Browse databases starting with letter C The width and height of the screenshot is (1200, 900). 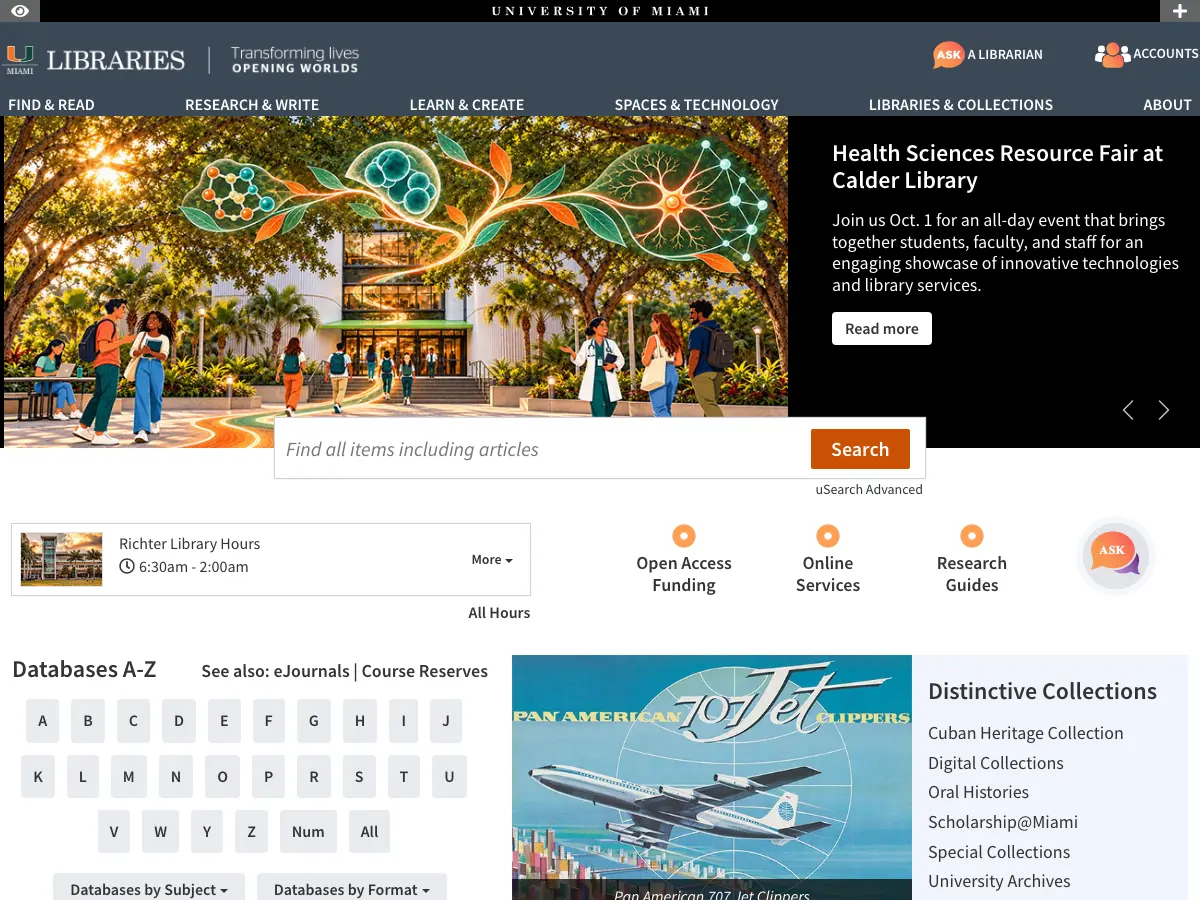pyautogui.click(x=133, y=721)
